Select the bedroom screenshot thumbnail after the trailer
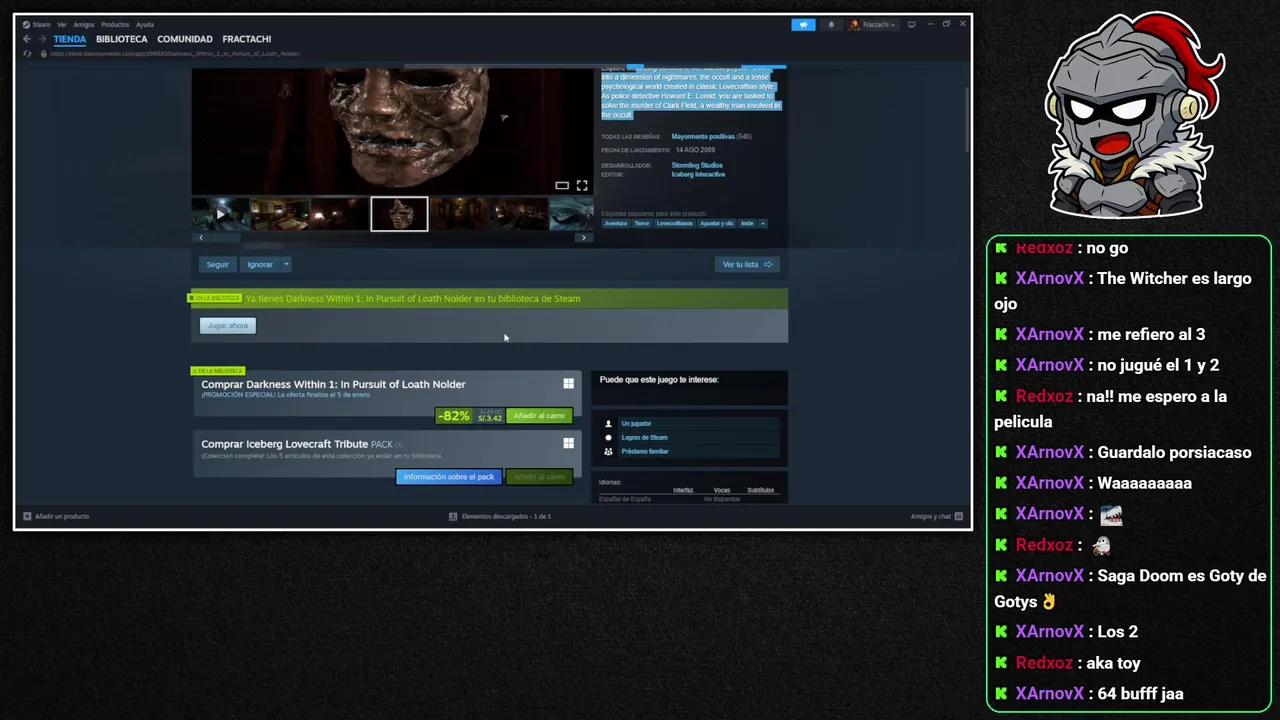The width and height of the screenshot is (1280, 720). [x=280, y=214]
